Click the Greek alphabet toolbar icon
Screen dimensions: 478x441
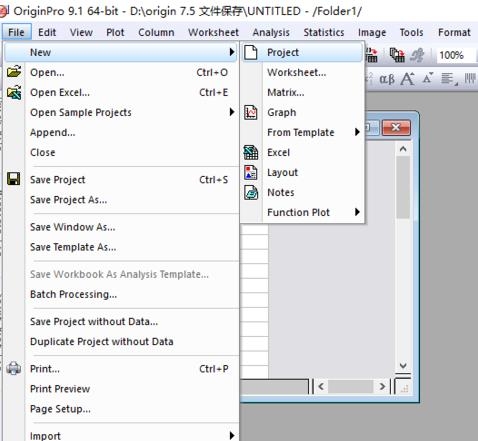[x=387, y=79]
